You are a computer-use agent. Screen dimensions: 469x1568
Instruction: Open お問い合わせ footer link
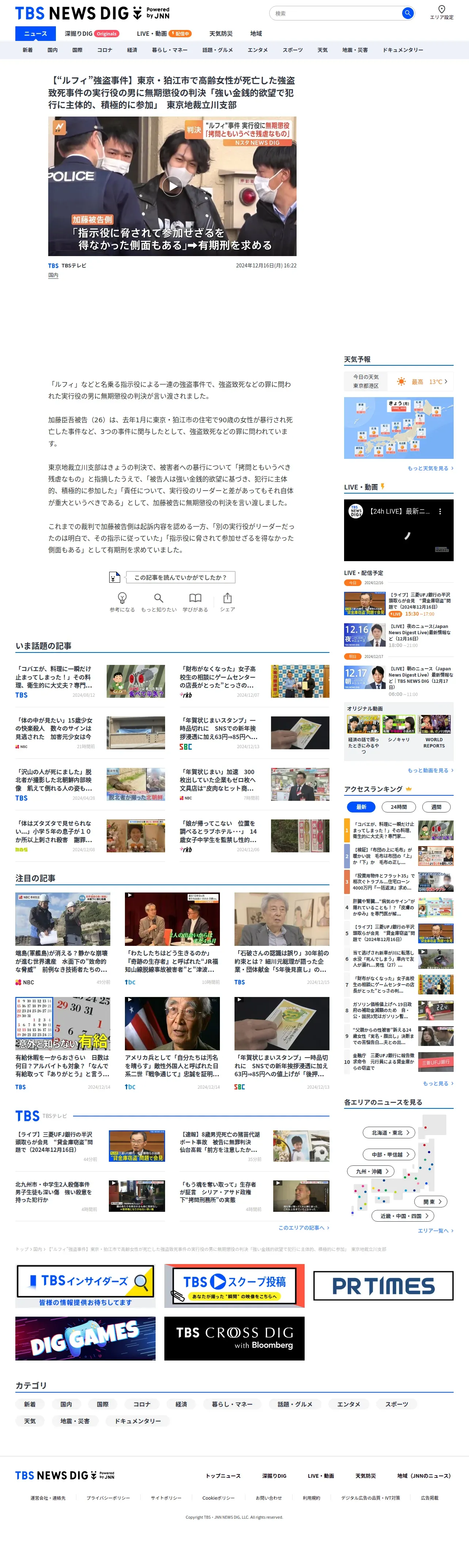click(269, 1498)
